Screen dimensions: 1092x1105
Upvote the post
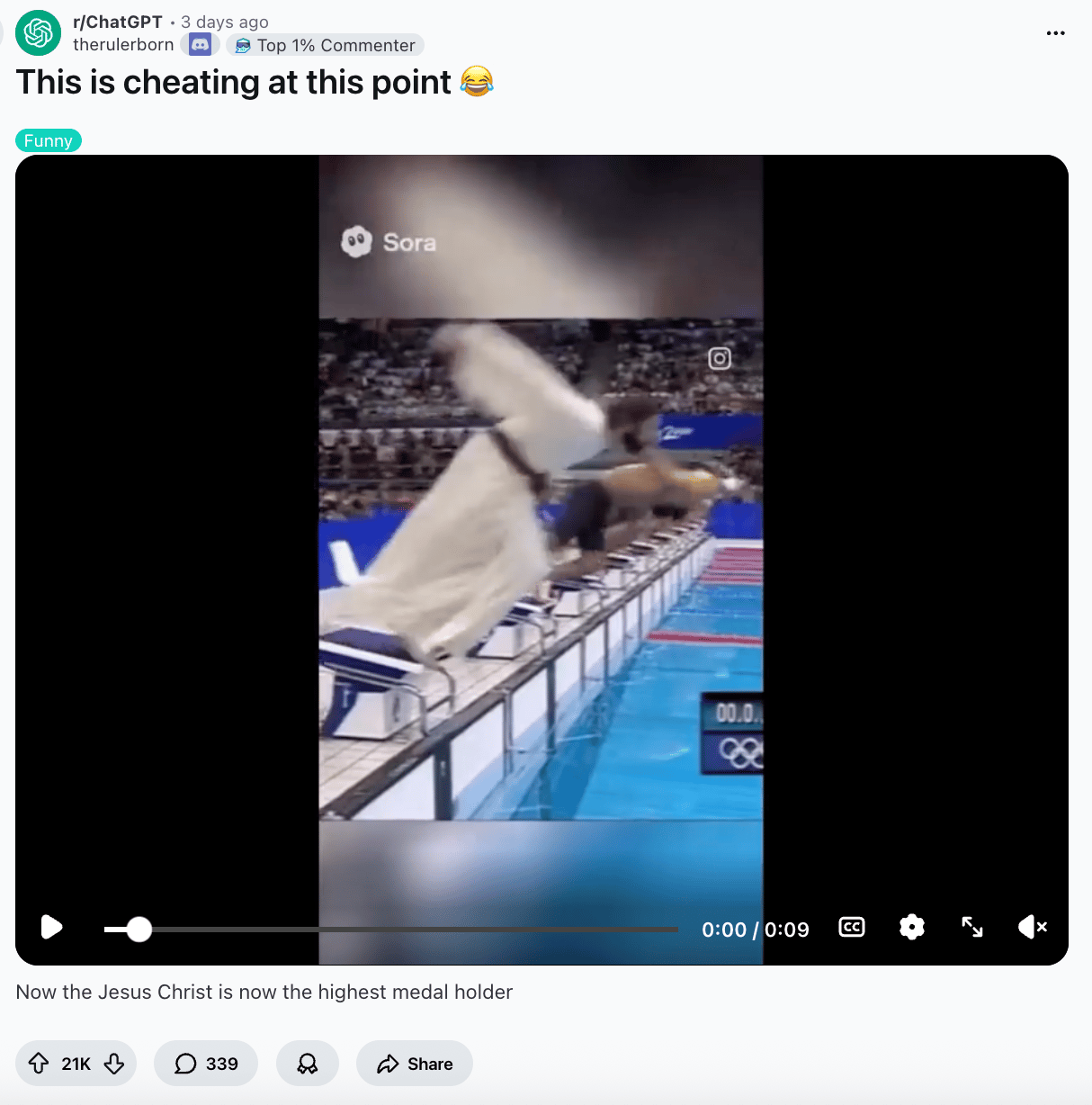pyautogui.click(x=39, y=1064)
